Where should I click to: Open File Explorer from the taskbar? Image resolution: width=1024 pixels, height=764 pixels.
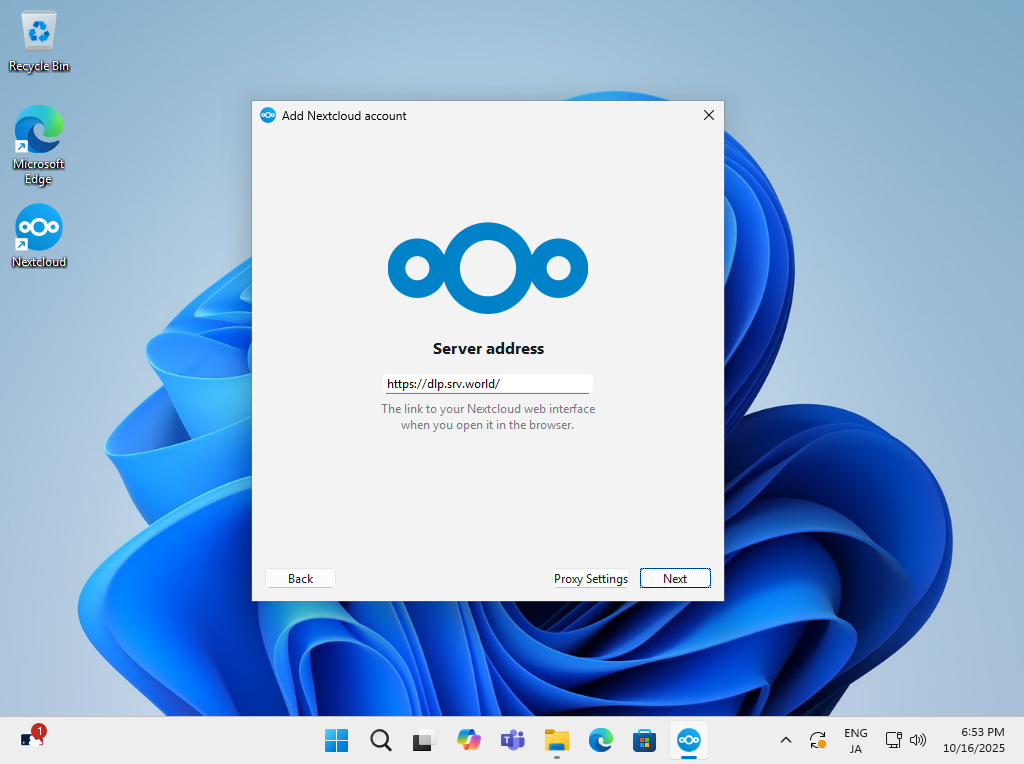pyautogui.click(x=556, y=740)
